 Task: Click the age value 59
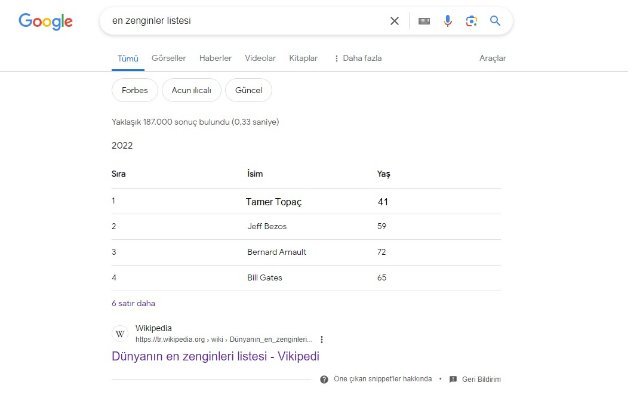pos(382,226)
